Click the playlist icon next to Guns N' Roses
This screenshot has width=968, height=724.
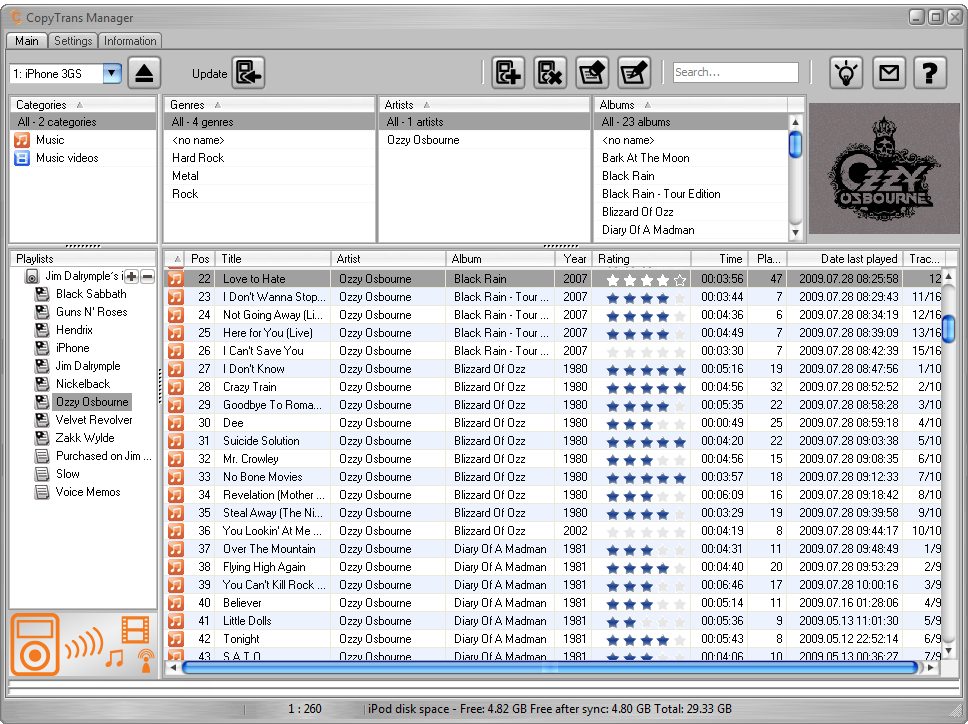[42, 312]
